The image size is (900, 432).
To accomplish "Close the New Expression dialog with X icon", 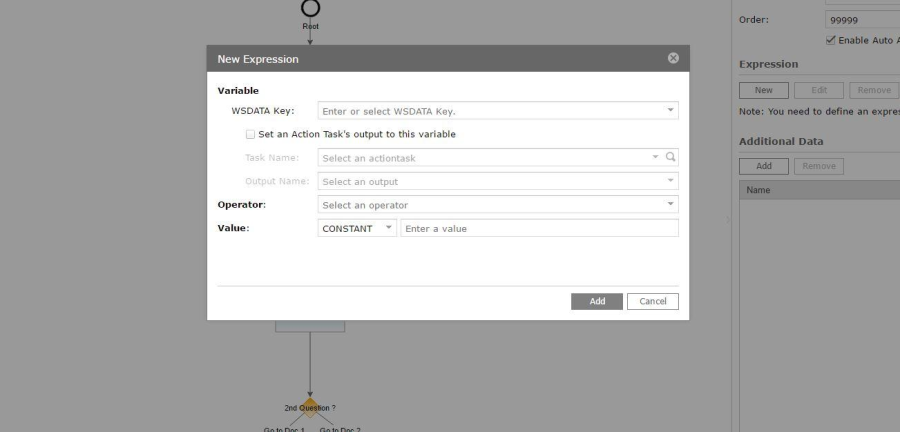I will pyautogui.click(x=673, y=59).
